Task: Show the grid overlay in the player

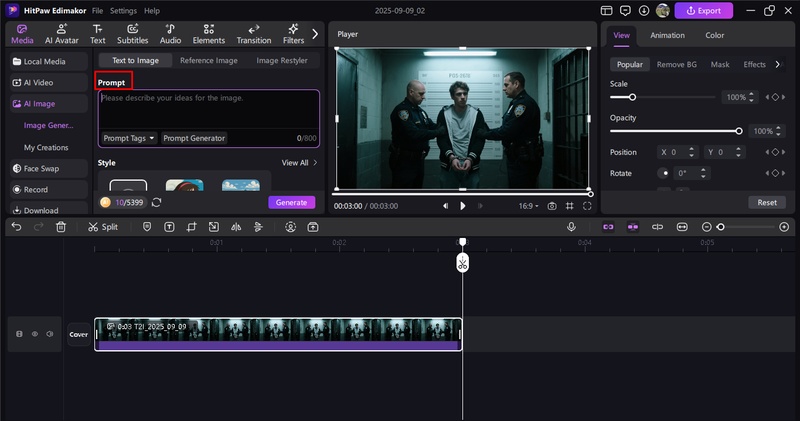Action: pos(569,206)
